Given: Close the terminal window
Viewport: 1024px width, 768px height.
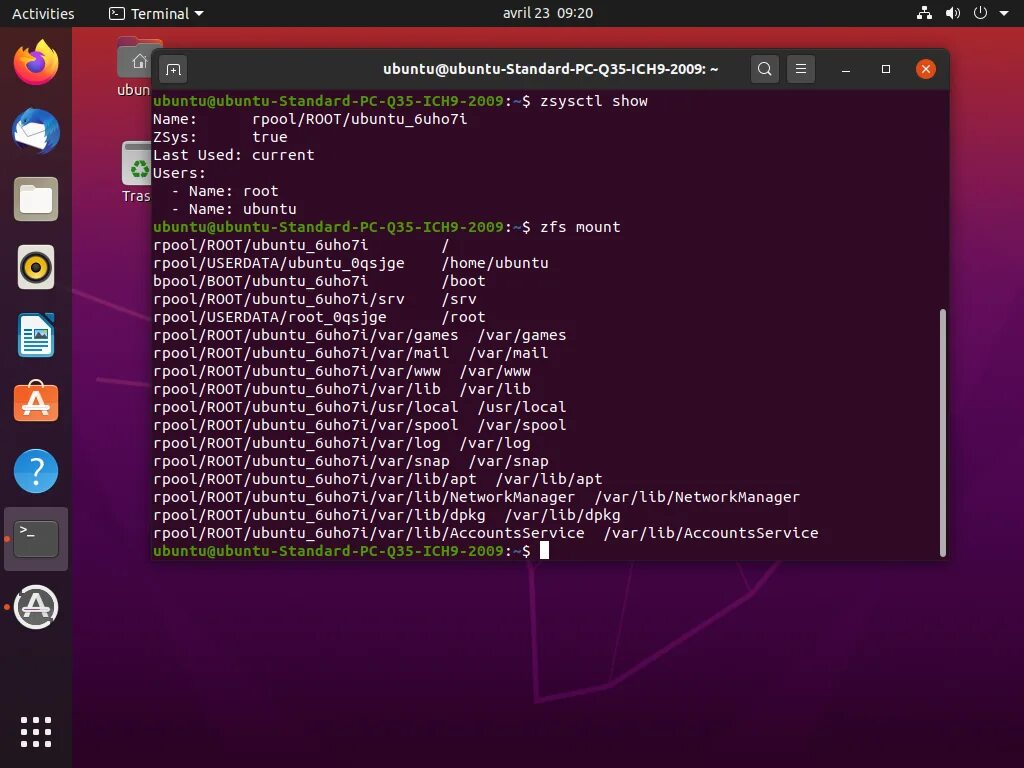Looking at the screenshot, I should tap(925, 69).
